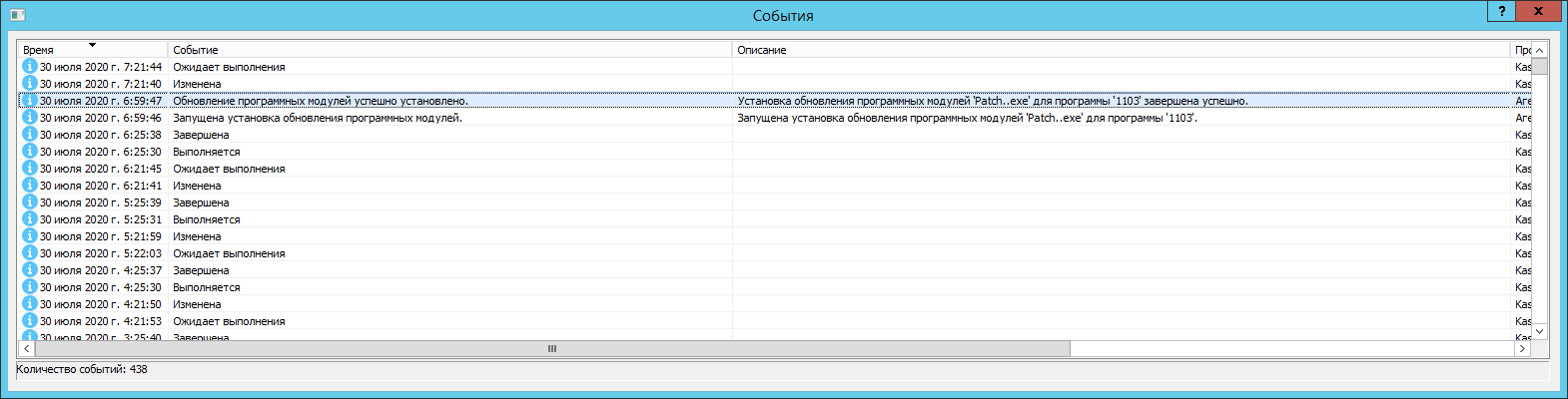1568x399 pixels.
Task: Sort by the Время column header
Action: [93, 49]
